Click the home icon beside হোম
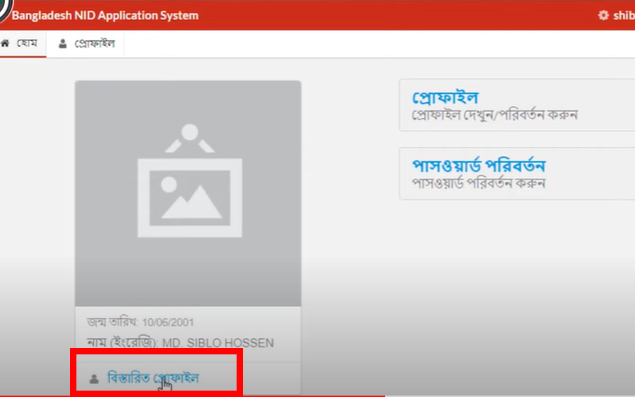This screenshot has width=635, height=397. point(5,43)
